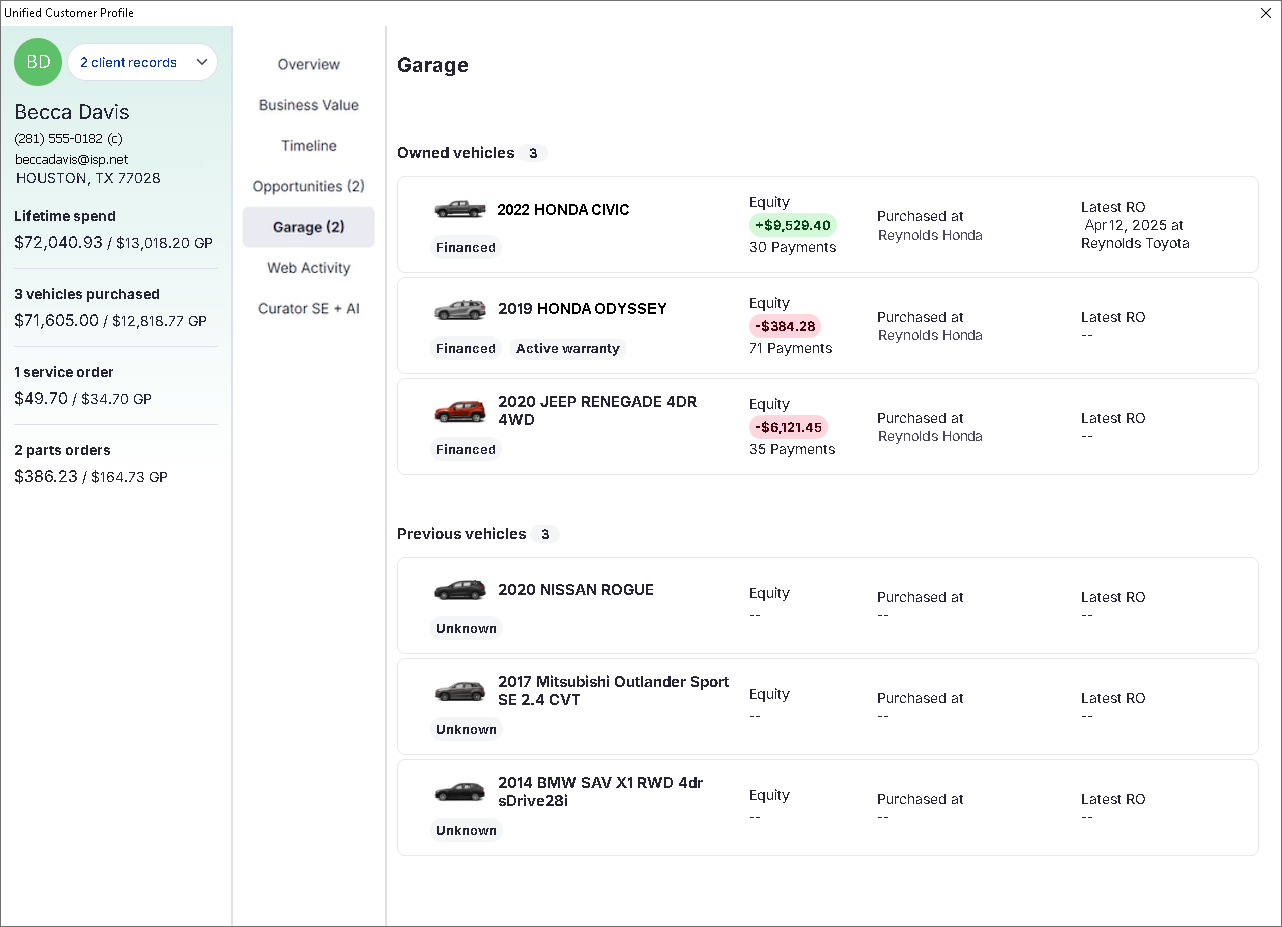Click the Becca Davis name heading

coord(72,111)
